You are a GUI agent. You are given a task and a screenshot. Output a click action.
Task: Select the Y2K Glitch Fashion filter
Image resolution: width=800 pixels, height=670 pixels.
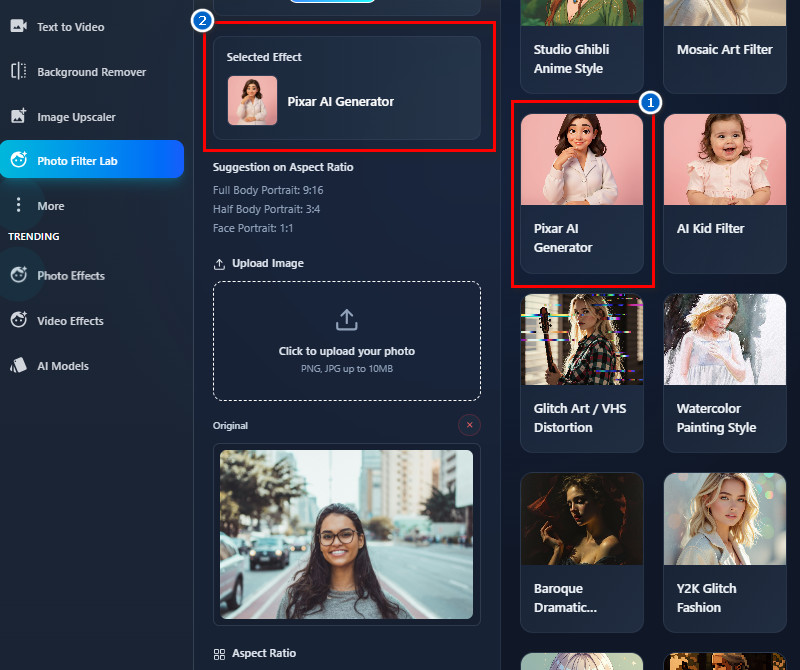724,550
